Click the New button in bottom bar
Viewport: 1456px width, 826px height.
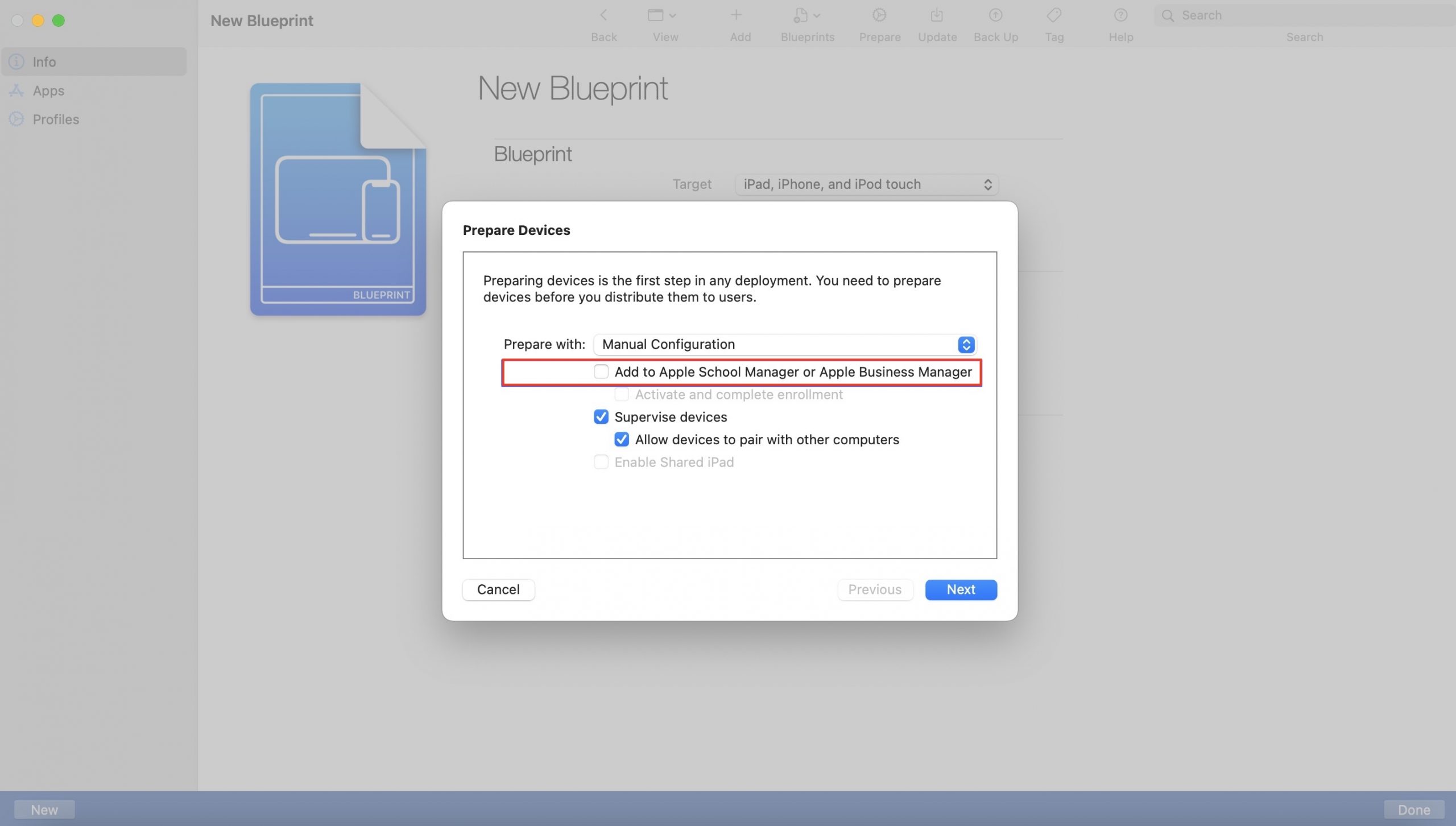click(x=44, y=809)
